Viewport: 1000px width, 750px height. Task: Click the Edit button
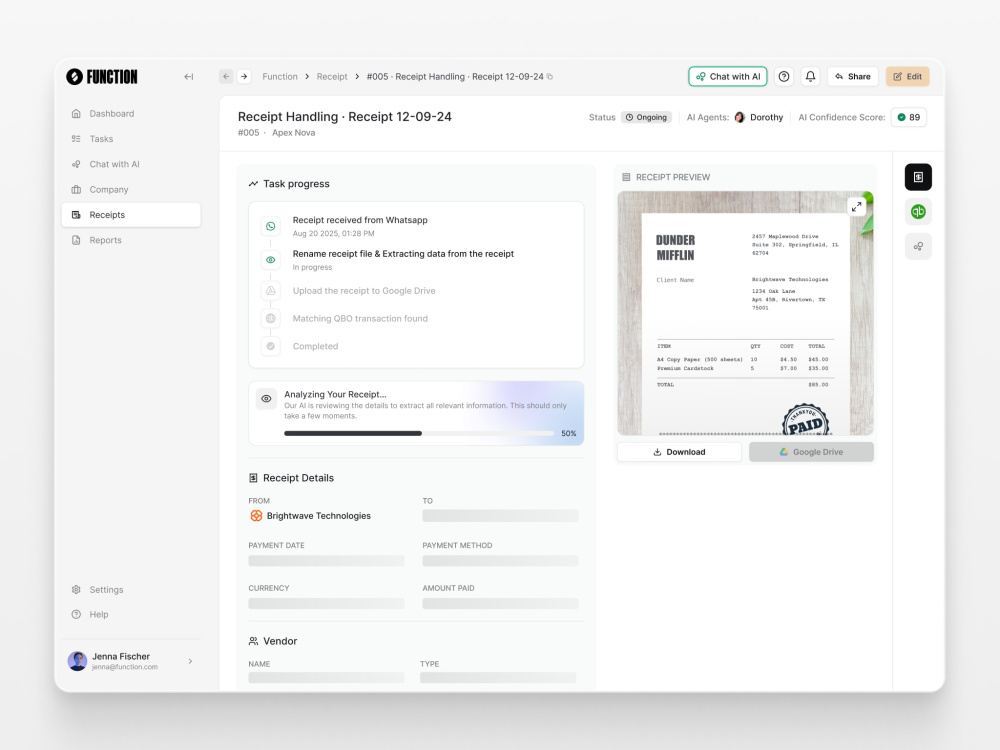coord(908,77)
